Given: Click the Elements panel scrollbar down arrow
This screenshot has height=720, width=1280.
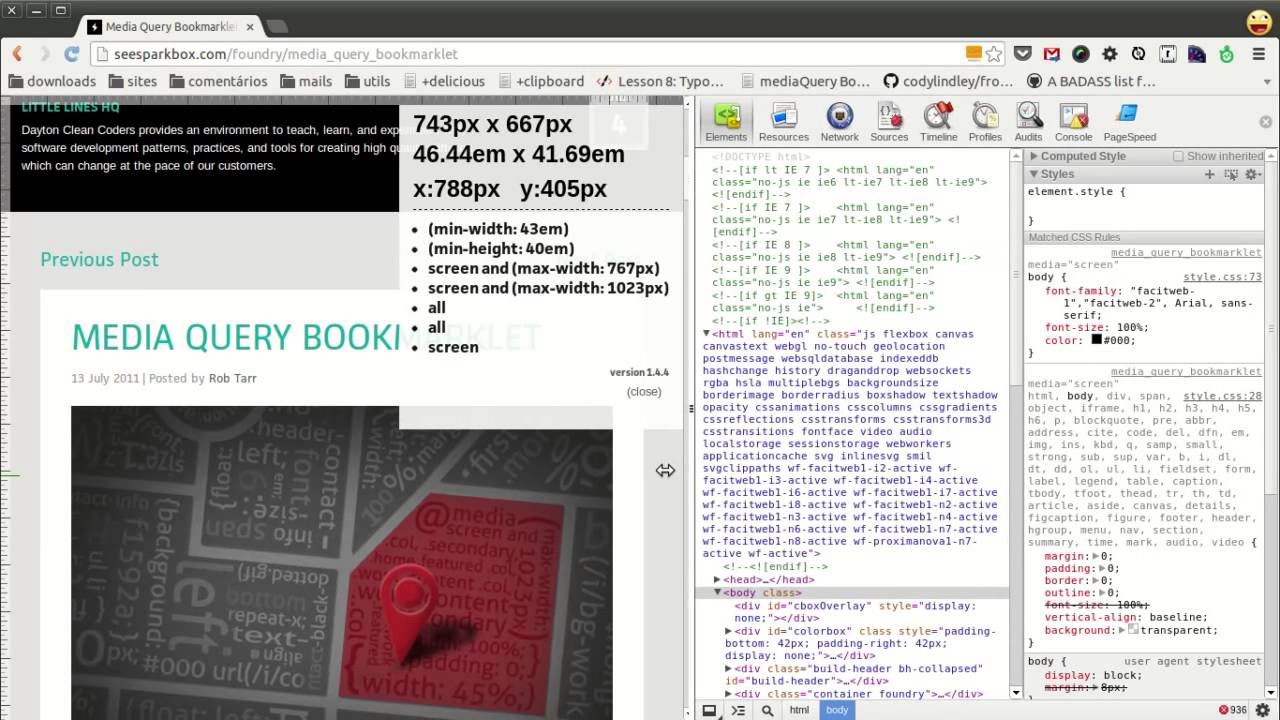Looking at the screenshot, I should point(1016,692).
